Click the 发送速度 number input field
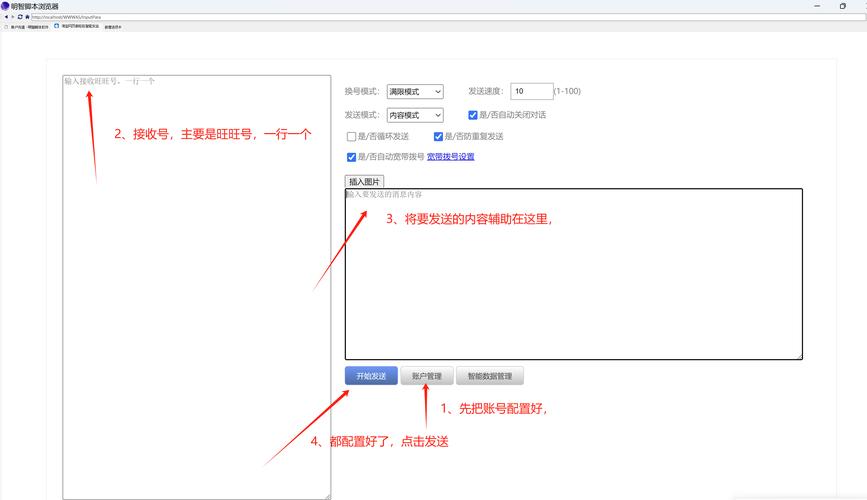 click(x=531, y=91)
